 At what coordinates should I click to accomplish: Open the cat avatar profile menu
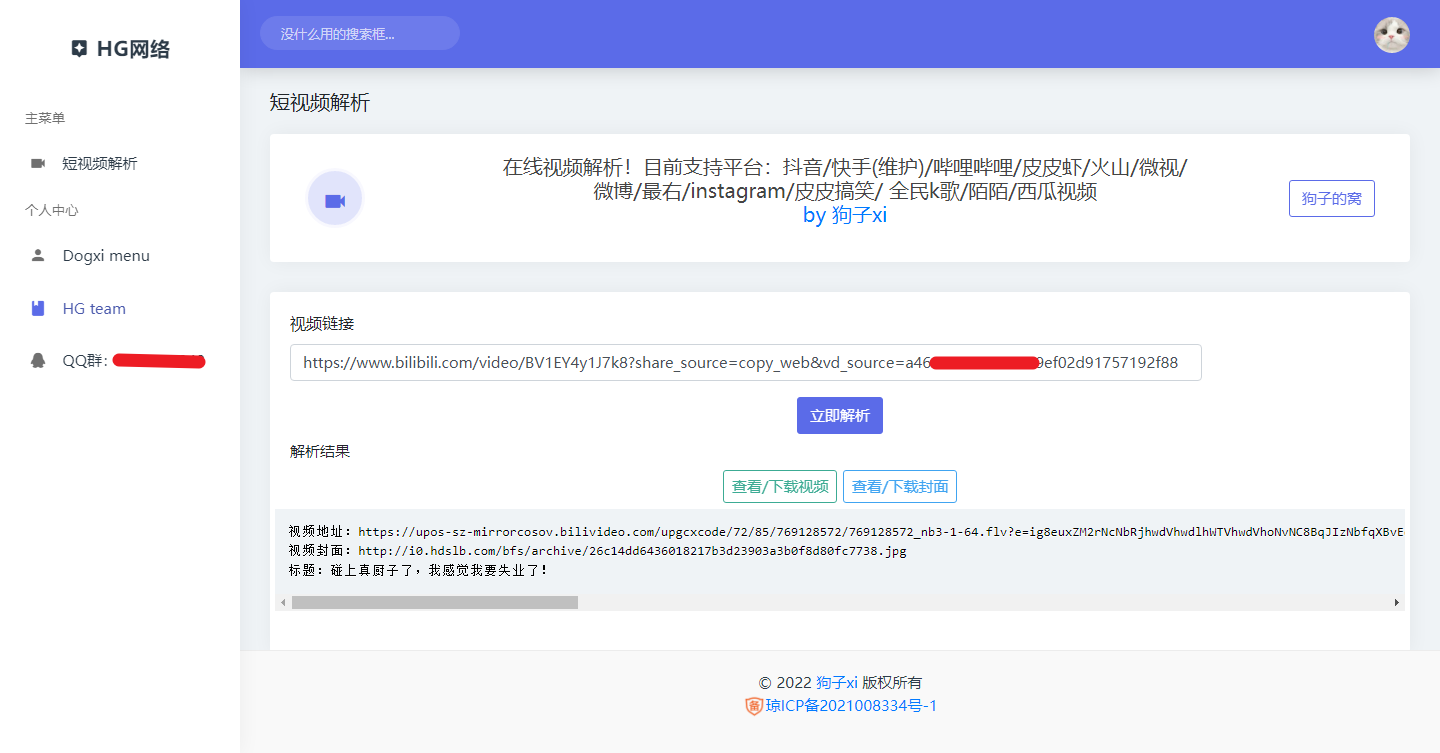tap(1392, 35)
